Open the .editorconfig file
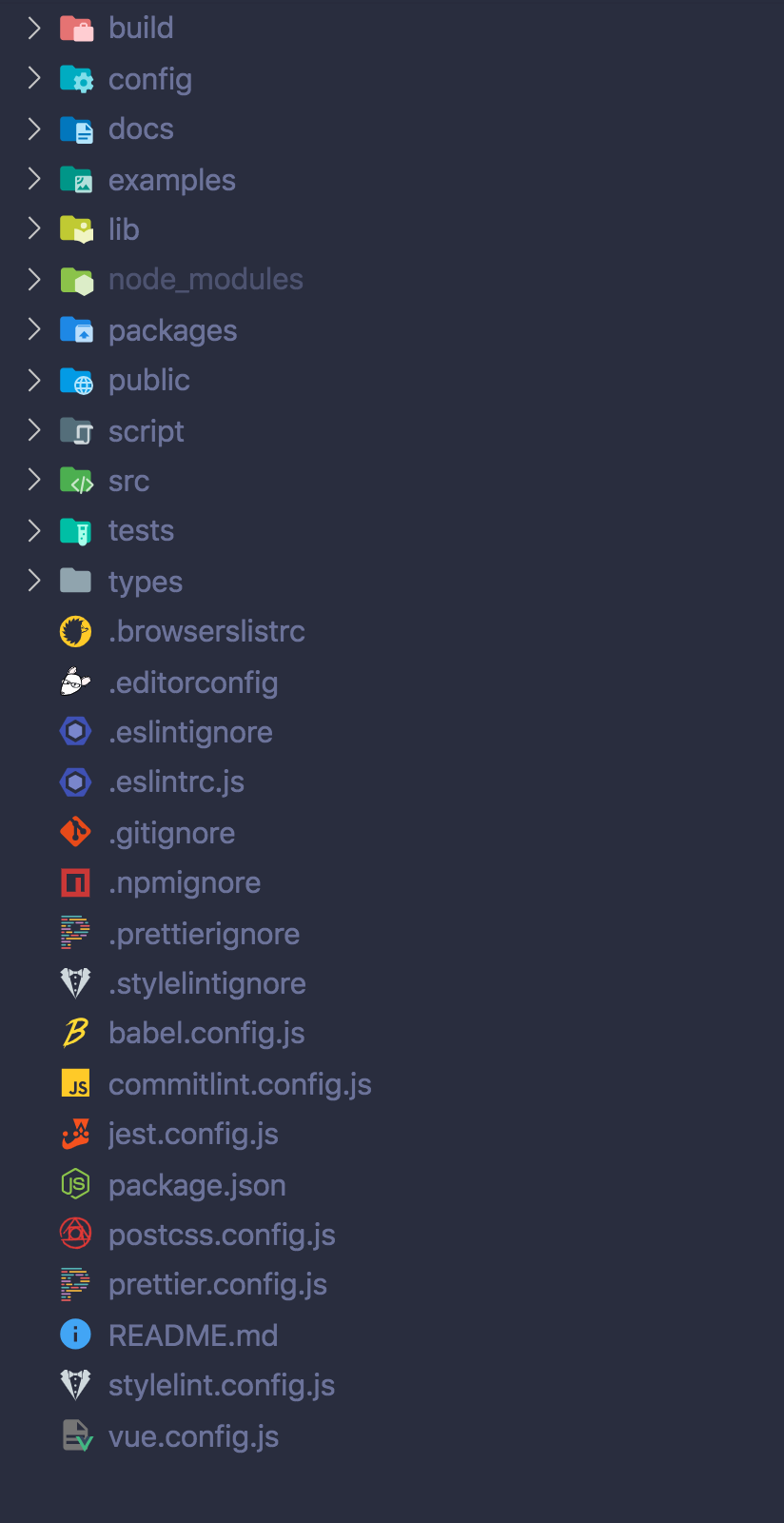This screenshot has height=1523, width=784. (x=193, y=682)
